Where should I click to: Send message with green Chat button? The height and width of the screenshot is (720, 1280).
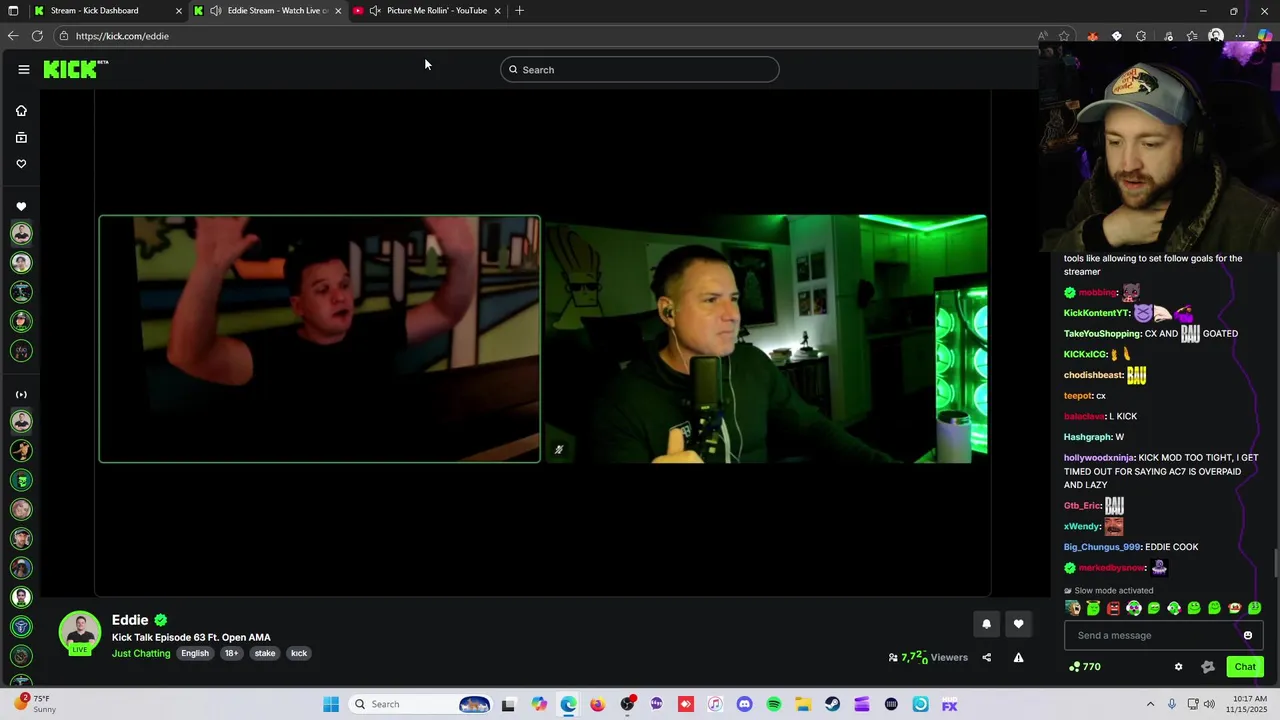pos(1245,667)
